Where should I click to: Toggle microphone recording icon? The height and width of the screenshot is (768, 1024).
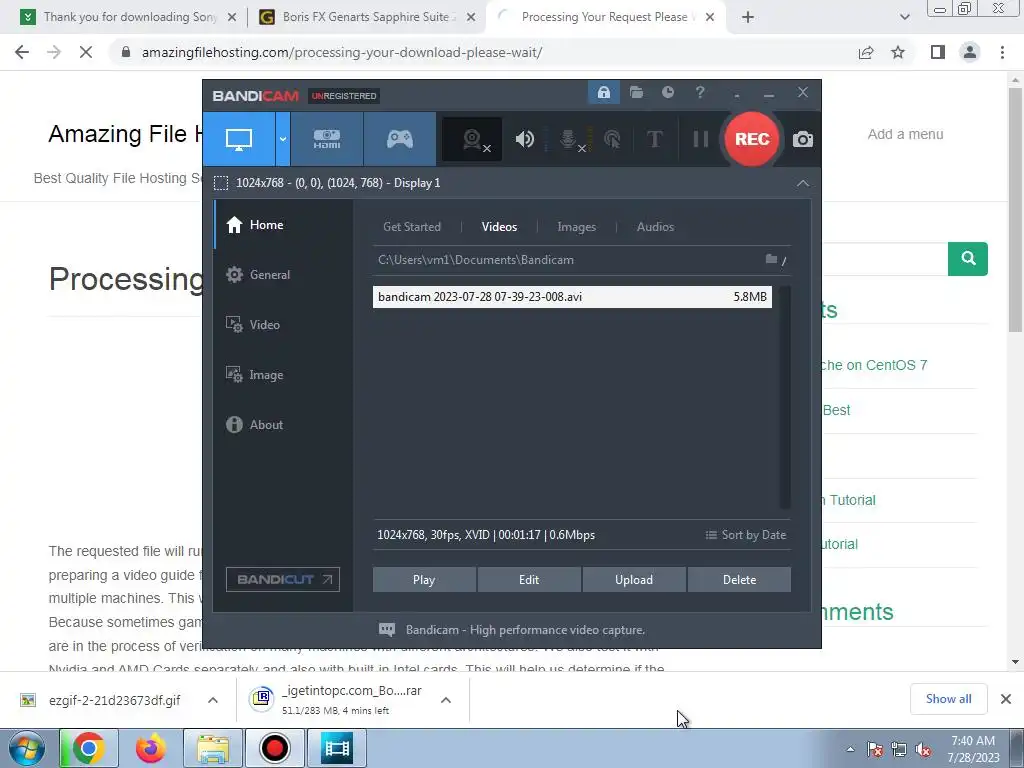click(570, 139)
